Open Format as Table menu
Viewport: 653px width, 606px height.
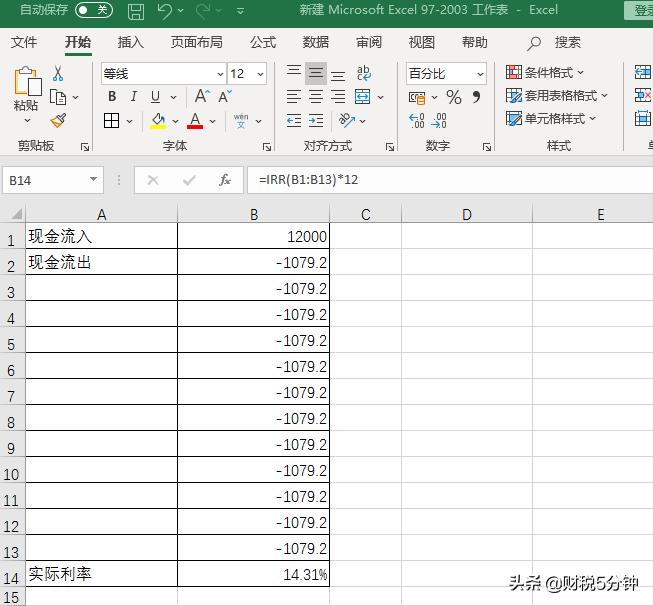(557, 96)
